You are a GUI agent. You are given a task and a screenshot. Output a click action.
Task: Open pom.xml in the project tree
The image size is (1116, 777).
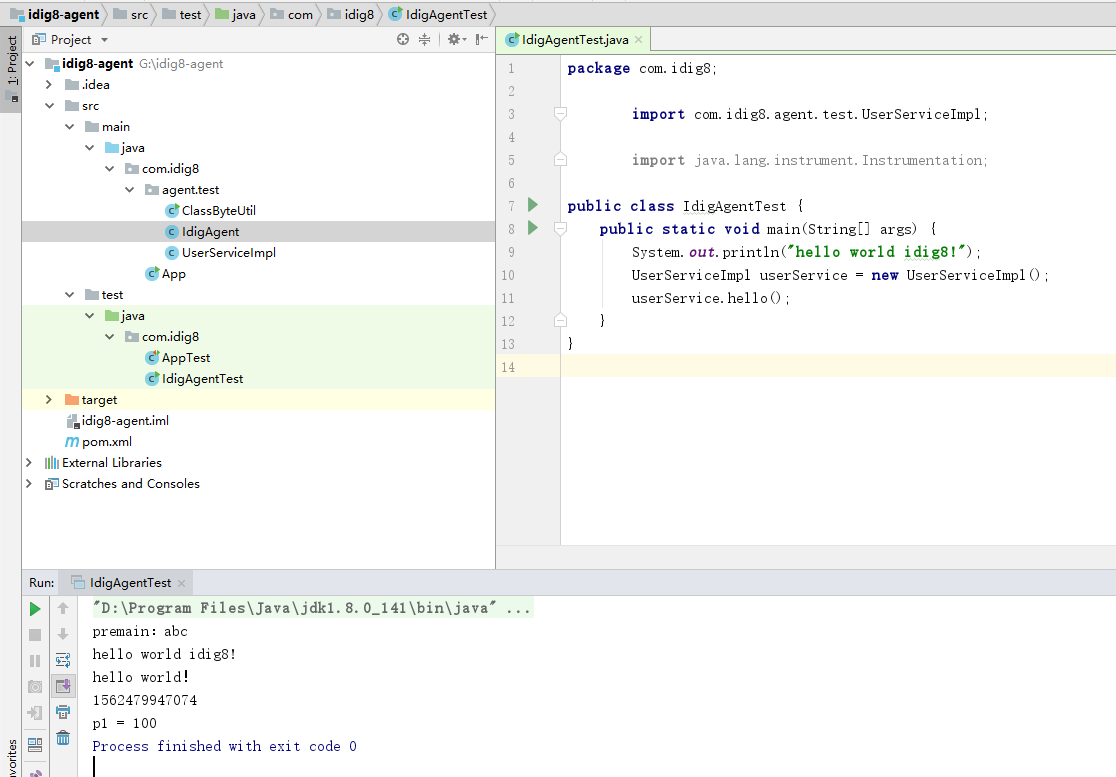106,442
